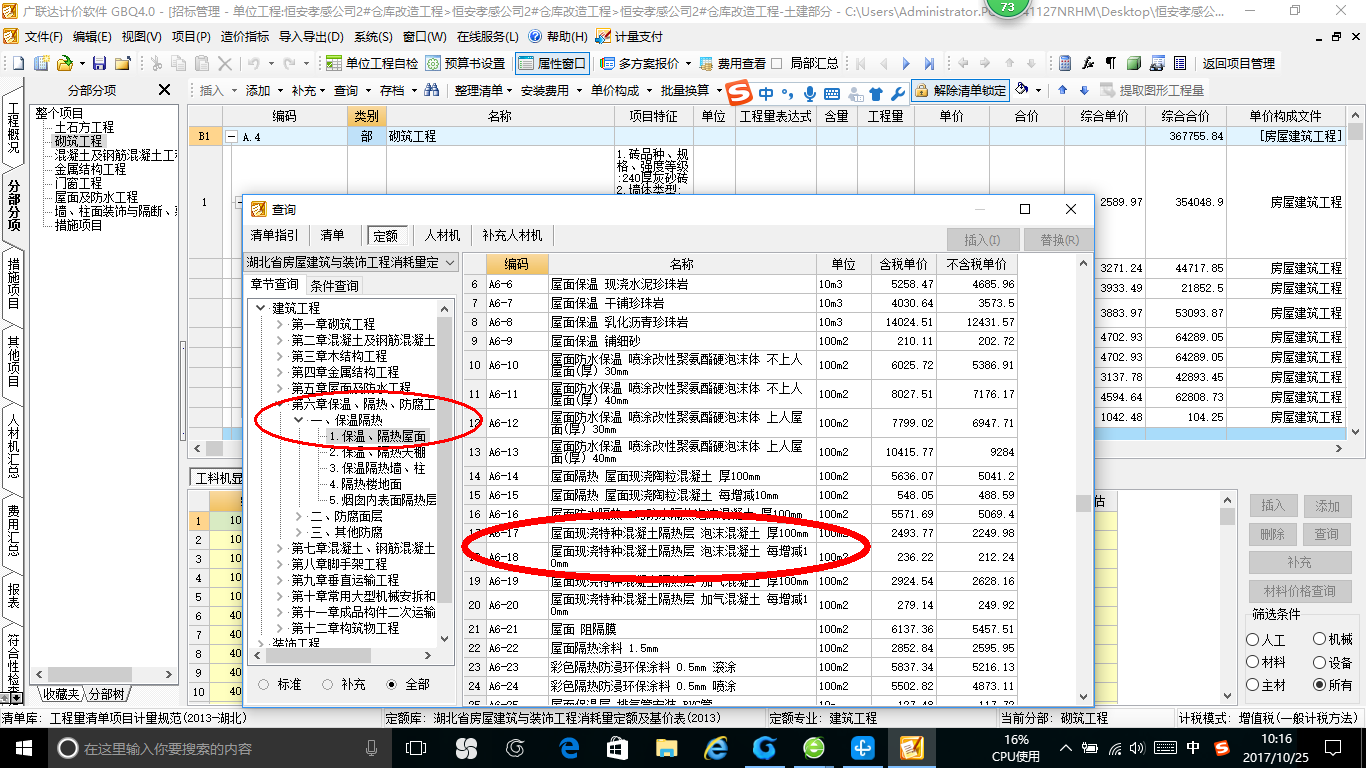
Task: Switch to 人材机 tab in query dialog
Action: point(442,236)
